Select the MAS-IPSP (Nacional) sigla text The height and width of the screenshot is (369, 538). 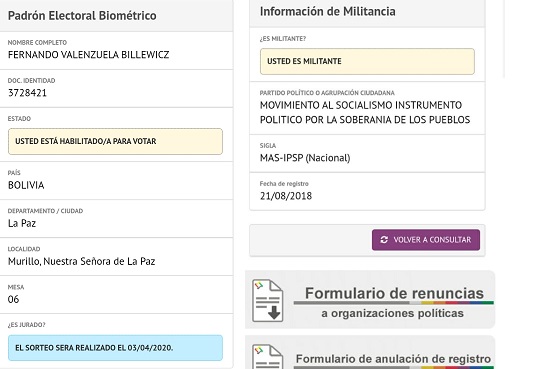[x=305, y=158]
